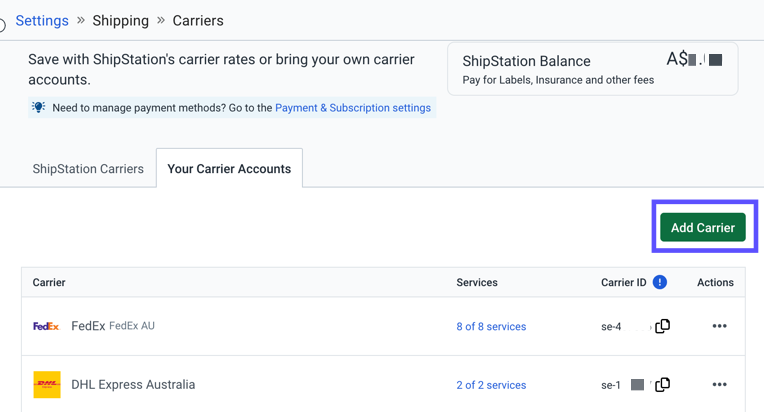Viewport: 764px width, 412px height.
Task: Click the ShipStation Balance card
Action: tap(592, 69)
